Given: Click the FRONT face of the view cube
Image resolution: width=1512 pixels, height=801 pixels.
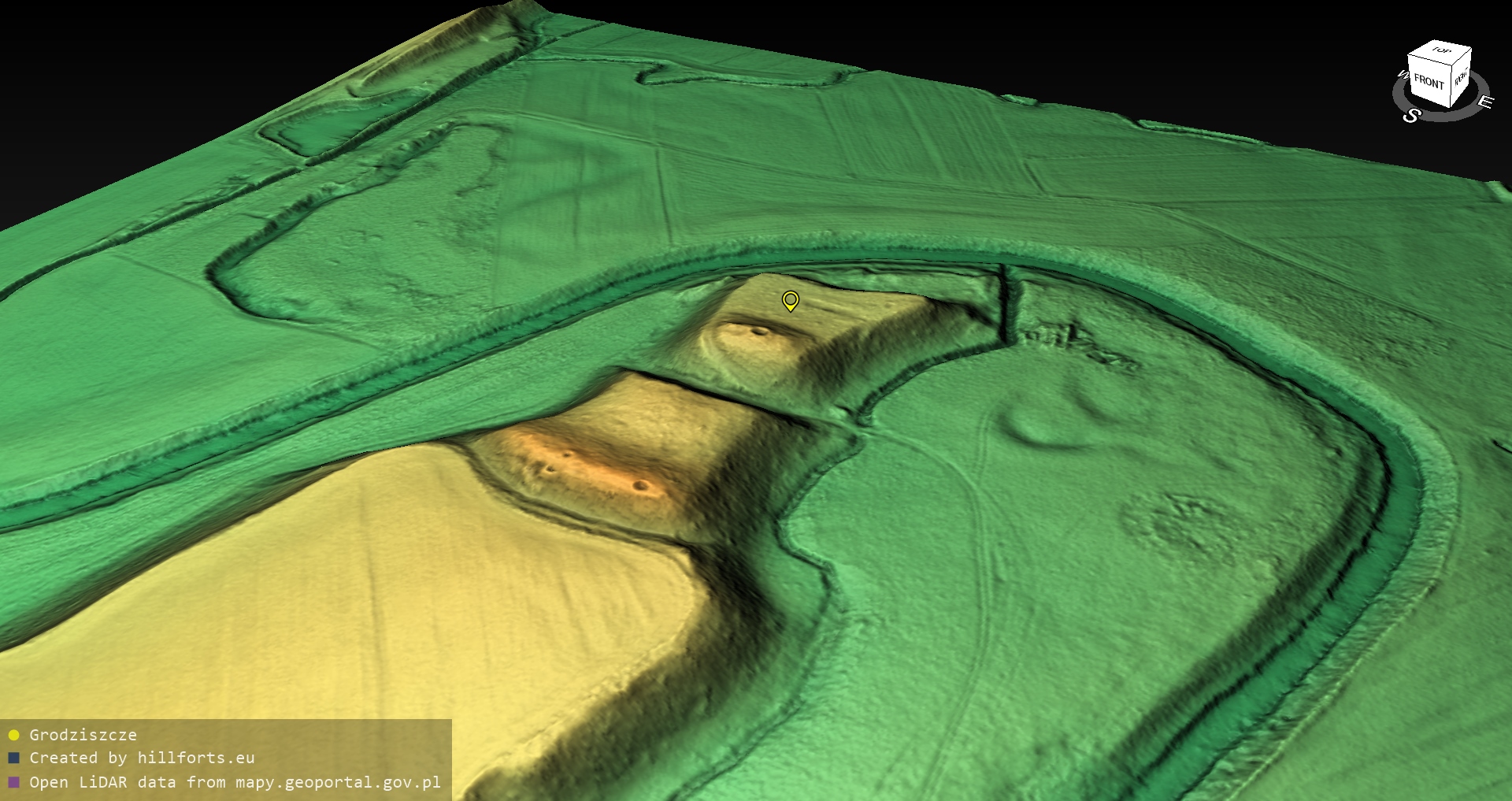Looking at the screenshot, I should (1428, 81).
